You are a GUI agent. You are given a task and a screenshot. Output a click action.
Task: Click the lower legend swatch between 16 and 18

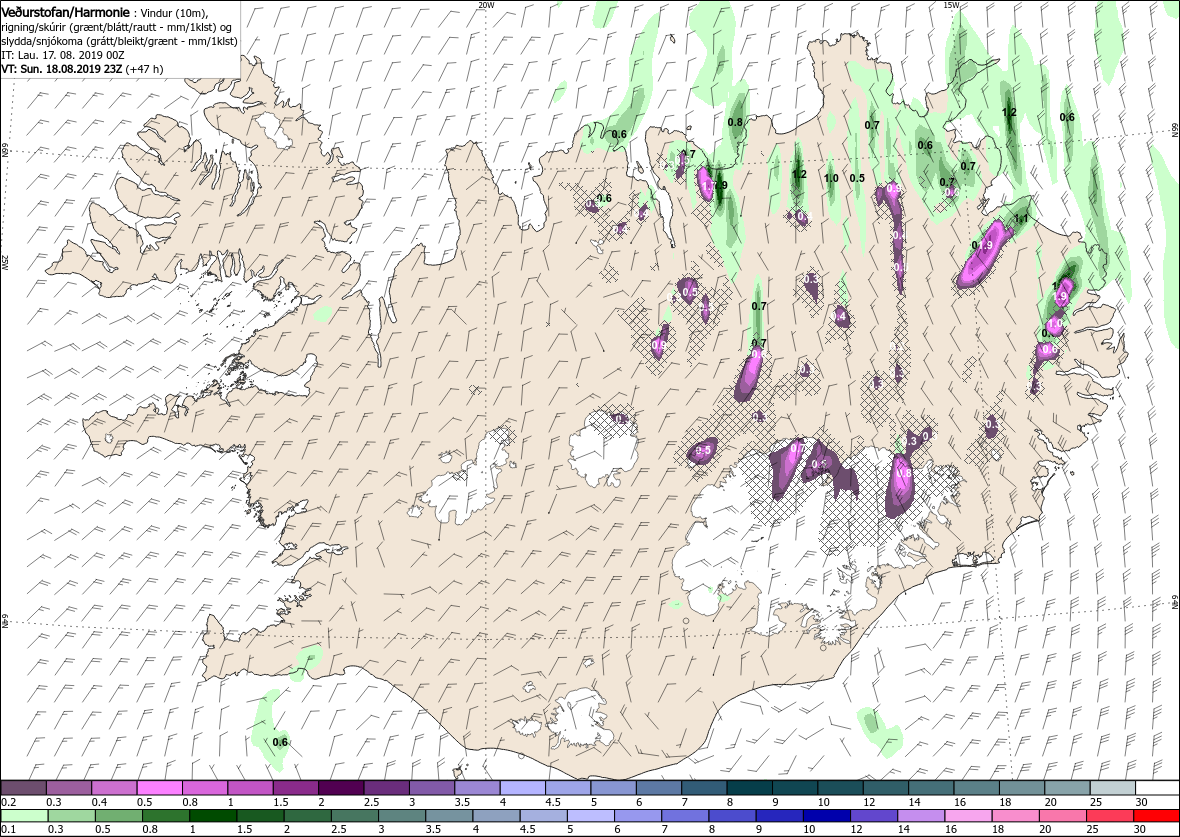(x=969, y=816)
